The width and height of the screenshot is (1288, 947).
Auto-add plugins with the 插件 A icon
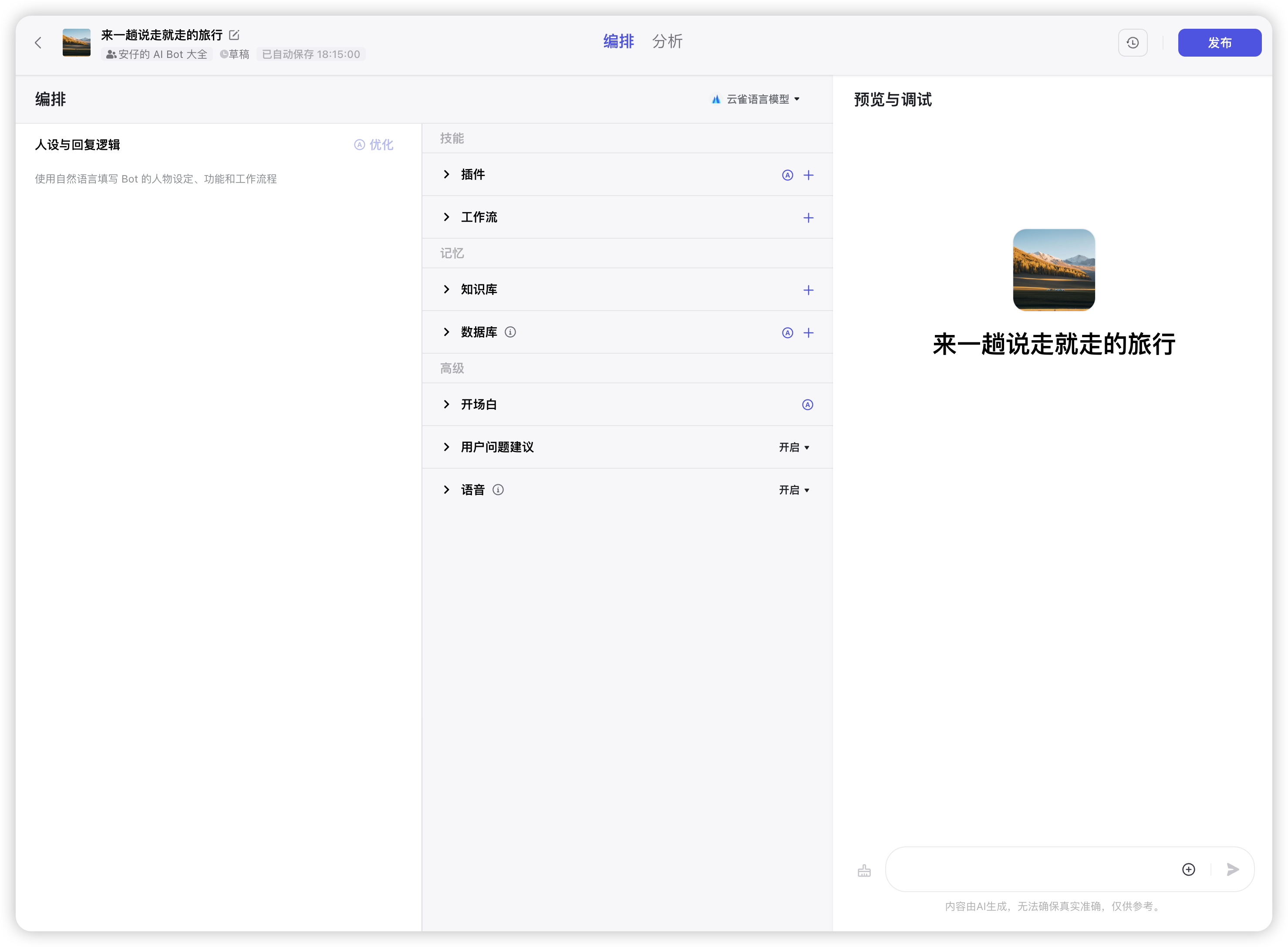tap(787, 175)
